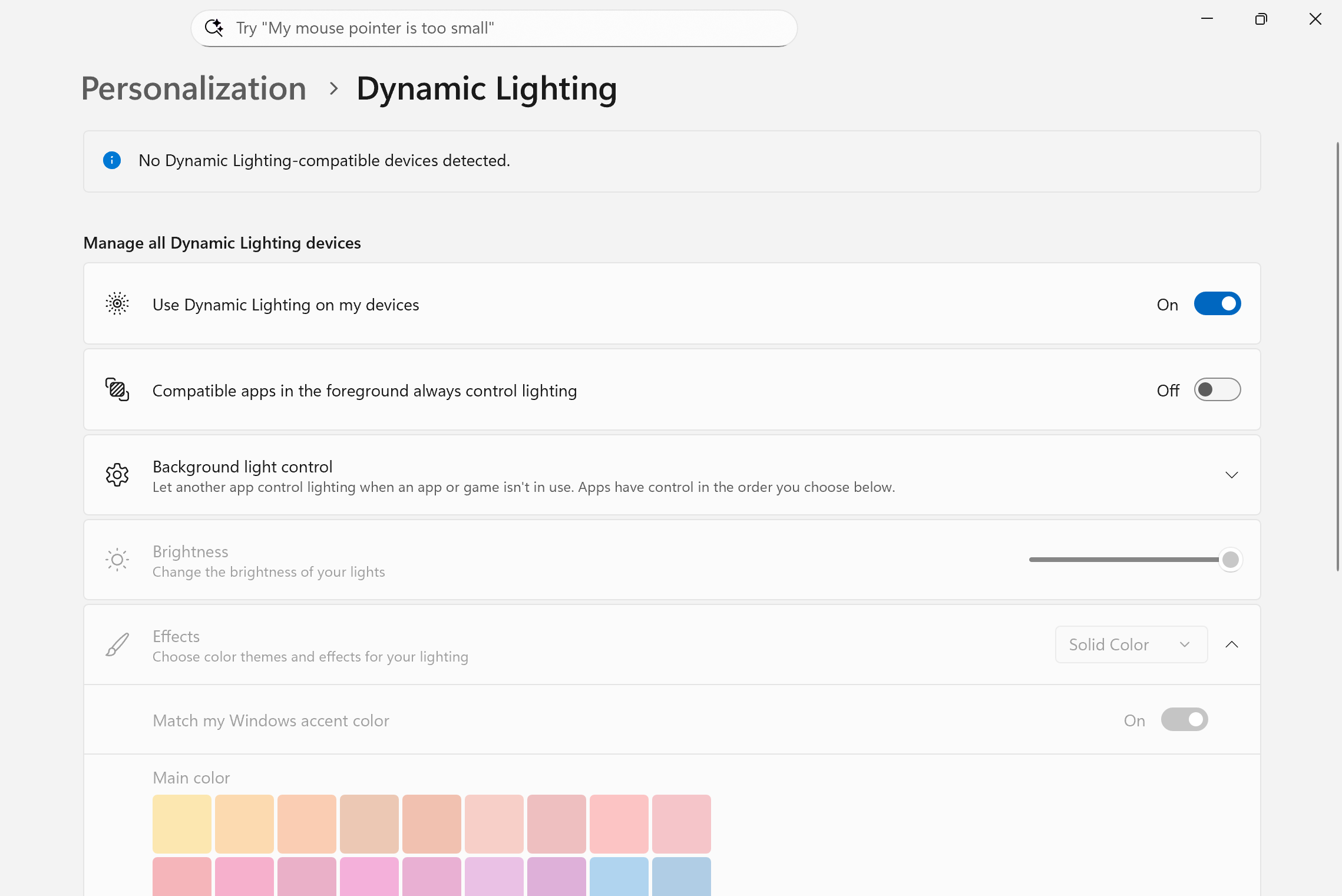The height and width of the screenshot is (896, 1342).
Task: Click 'Main color' label
Action: click(x=191, y=778)
